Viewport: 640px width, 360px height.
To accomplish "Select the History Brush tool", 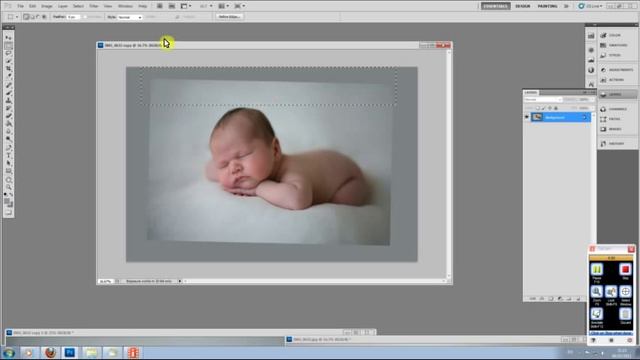I will [9, 109].
